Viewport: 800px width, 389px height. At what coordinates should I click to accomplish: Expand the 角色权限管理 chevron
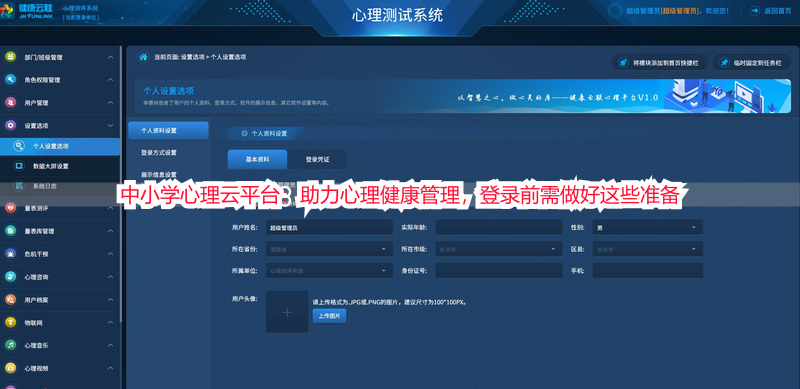point(110,80)
